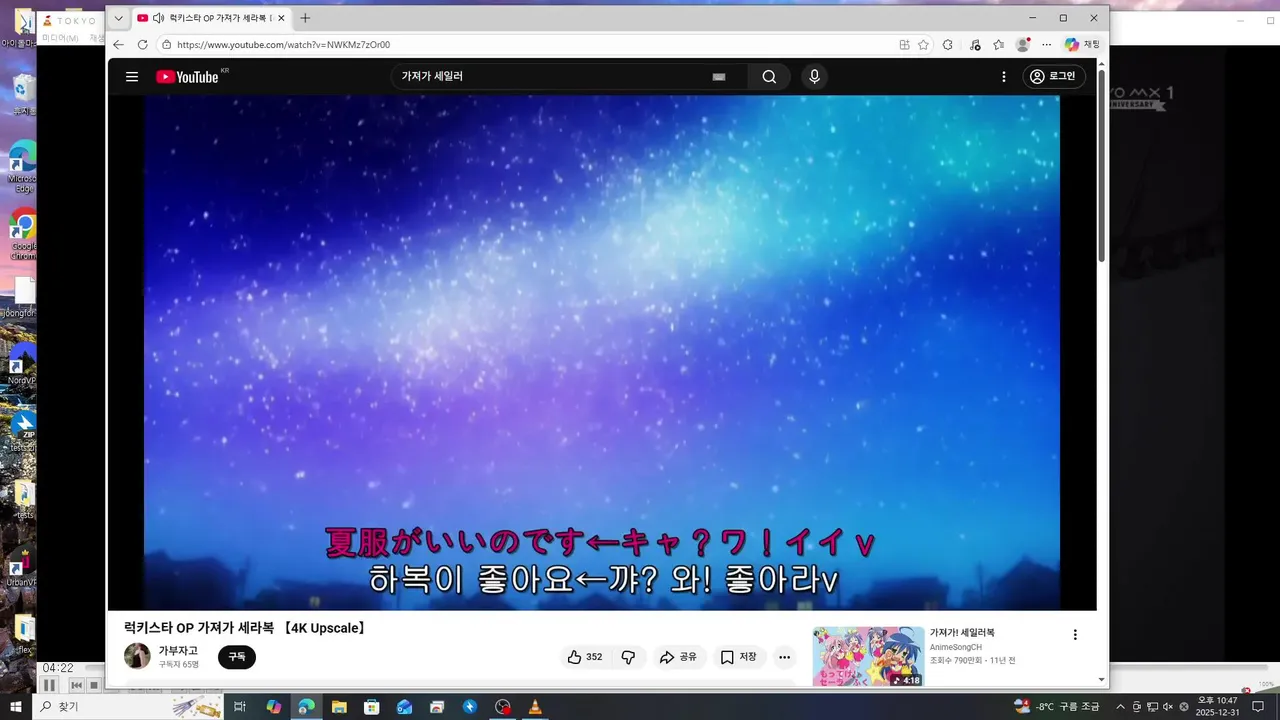This screenshot has height=720, width=1280.
Task: Open VLC cone icon on taskbar
Action: click(535, 707)
